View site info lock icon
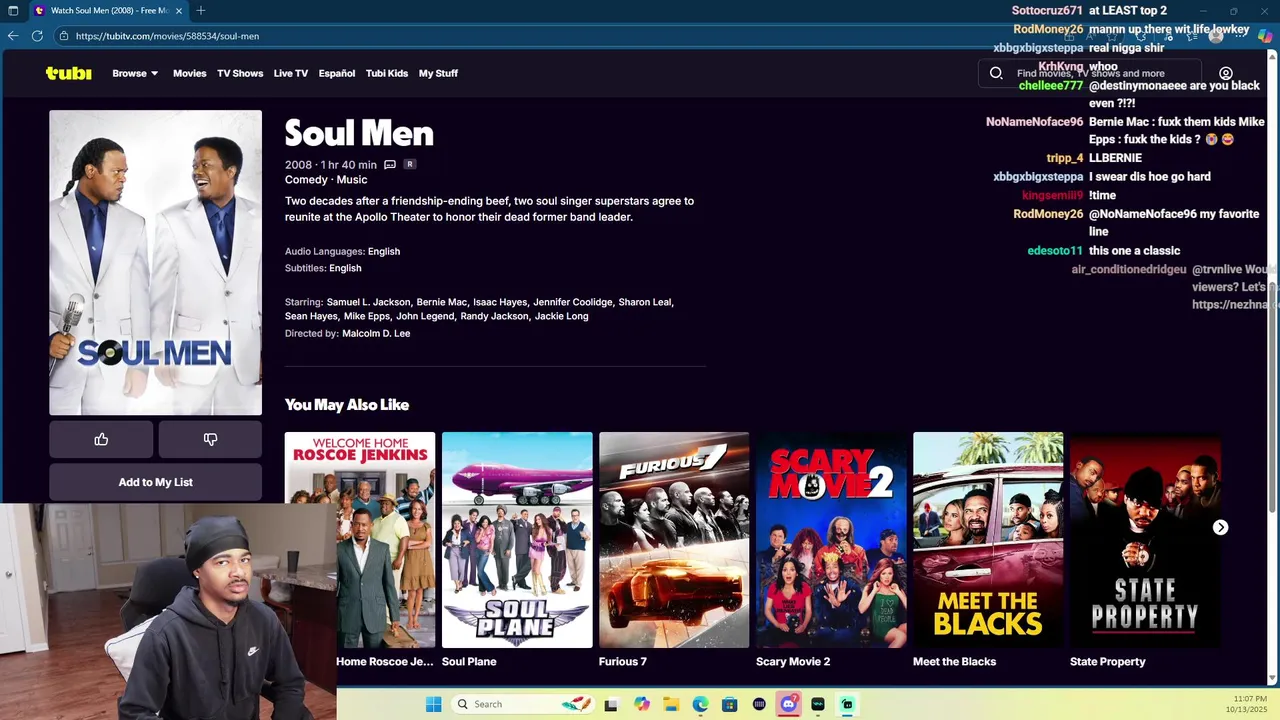This screenshot has height=720, width=1280. (64, 36)
